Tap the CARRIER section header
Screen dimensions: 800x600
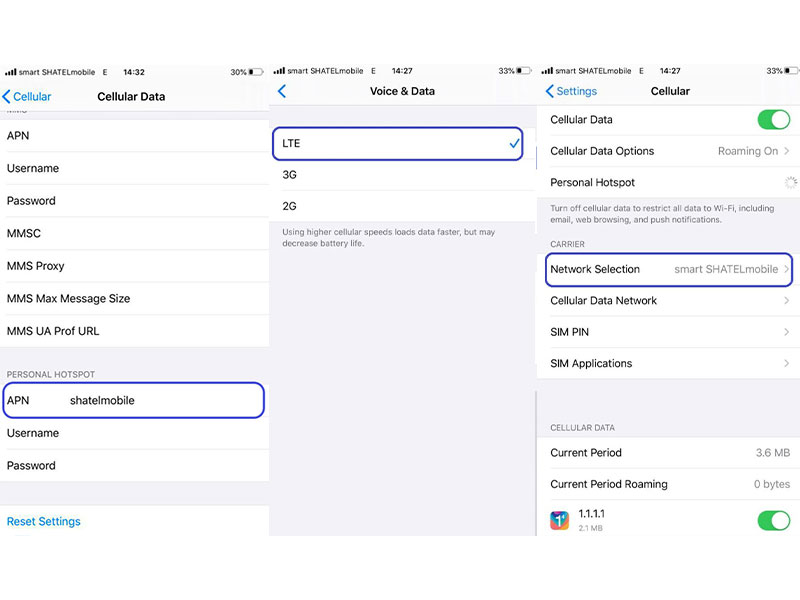click(567, 244)
